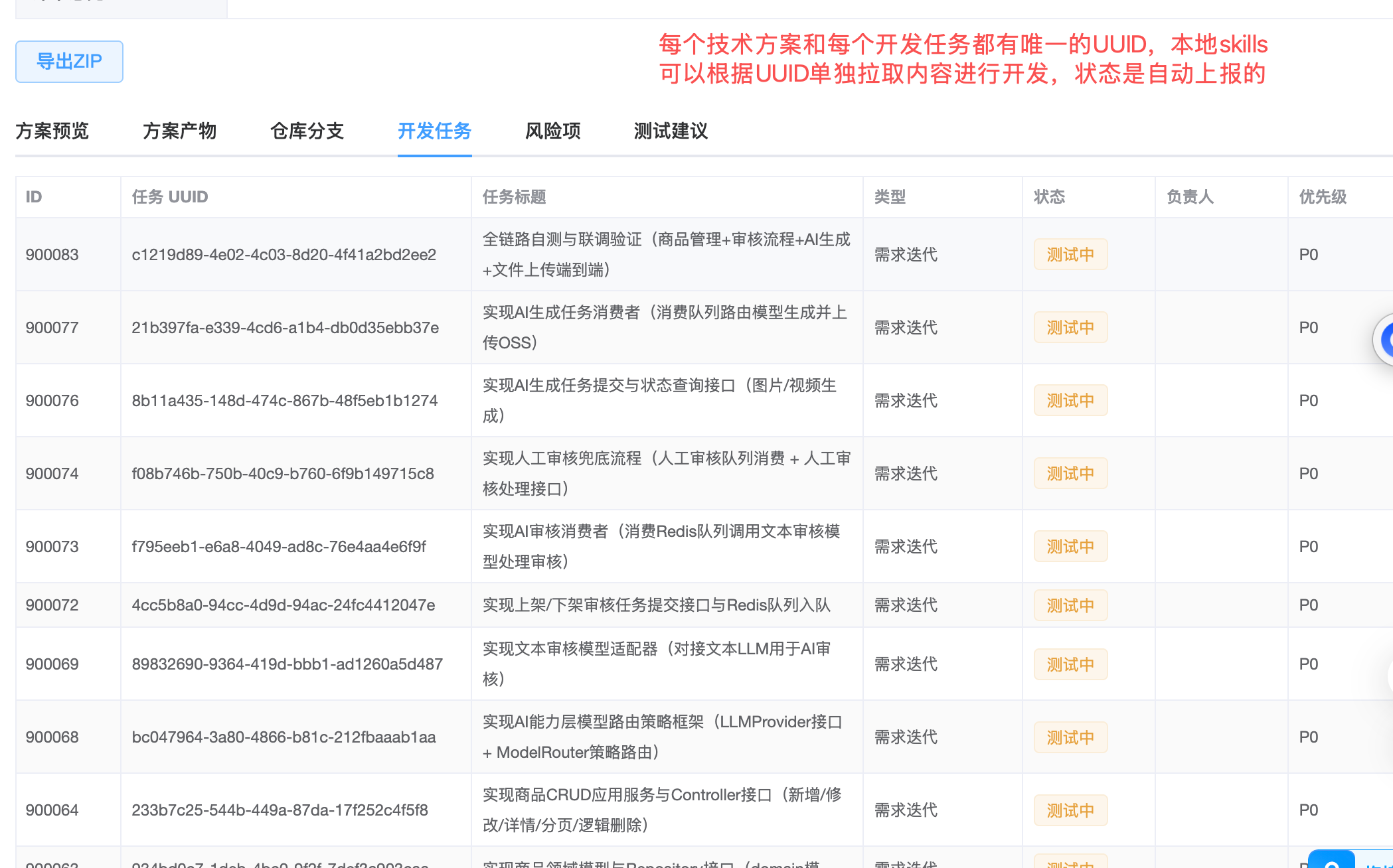The height and width of the screenshot is (868, 1393).
Task: Click P0 priority for task 900083
Action: pos(1309,255)
